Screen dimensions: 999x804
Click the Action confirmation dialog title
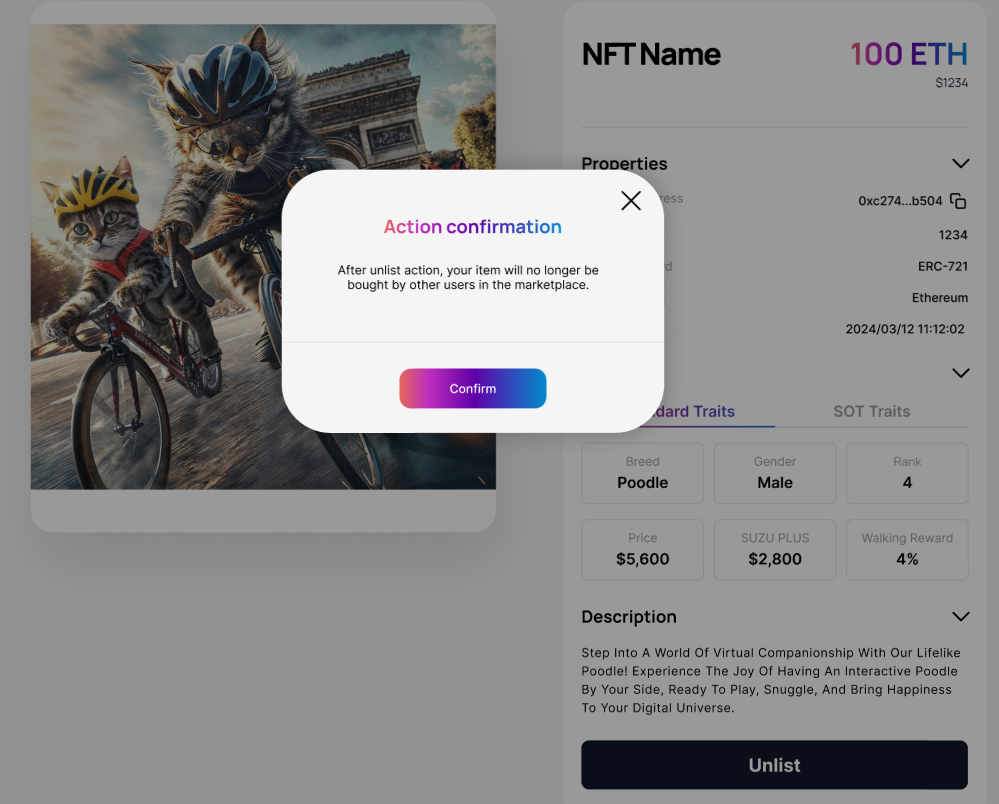tap(472, 227)
